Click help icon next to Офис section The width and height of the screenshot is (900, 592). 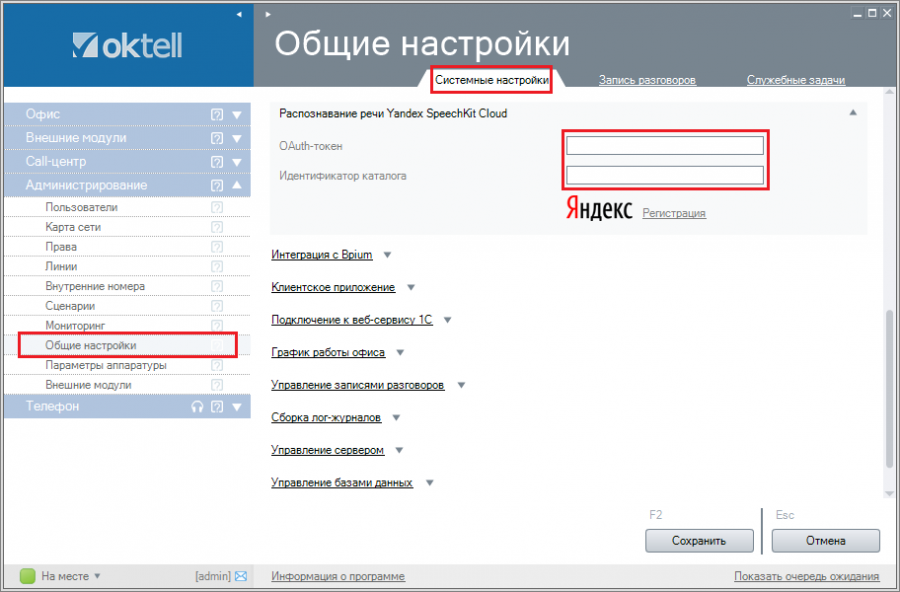[217, 114]
